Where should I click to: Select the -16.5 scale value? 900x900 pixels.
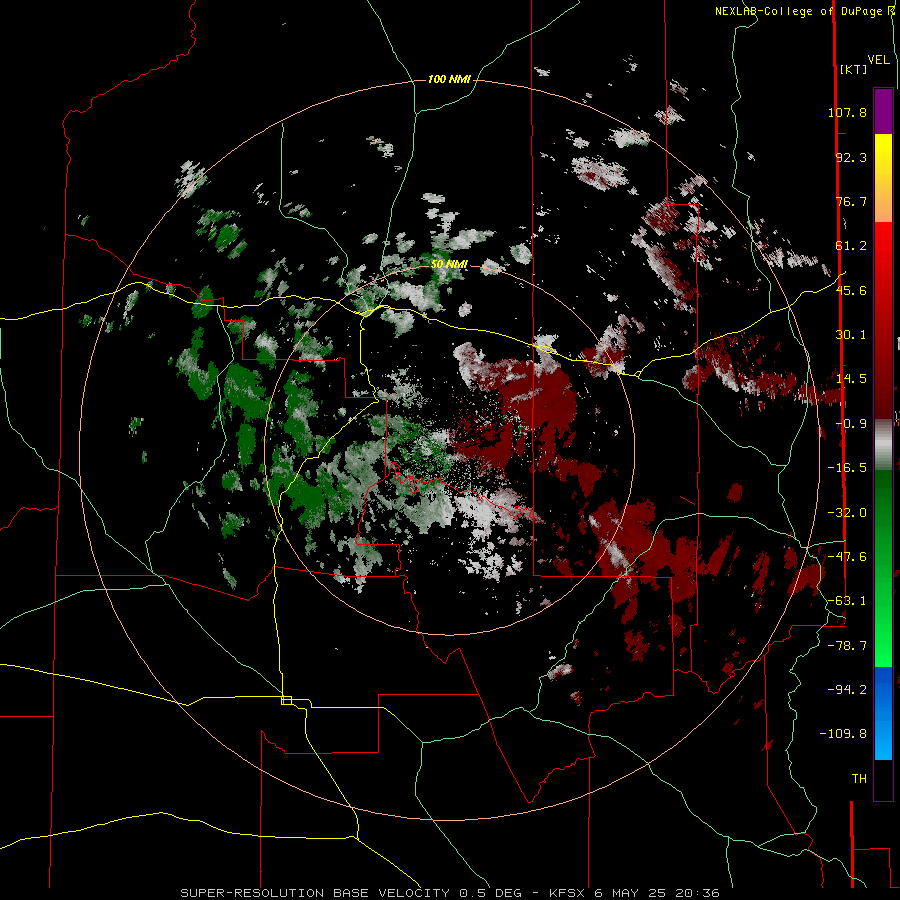point(847,468)
